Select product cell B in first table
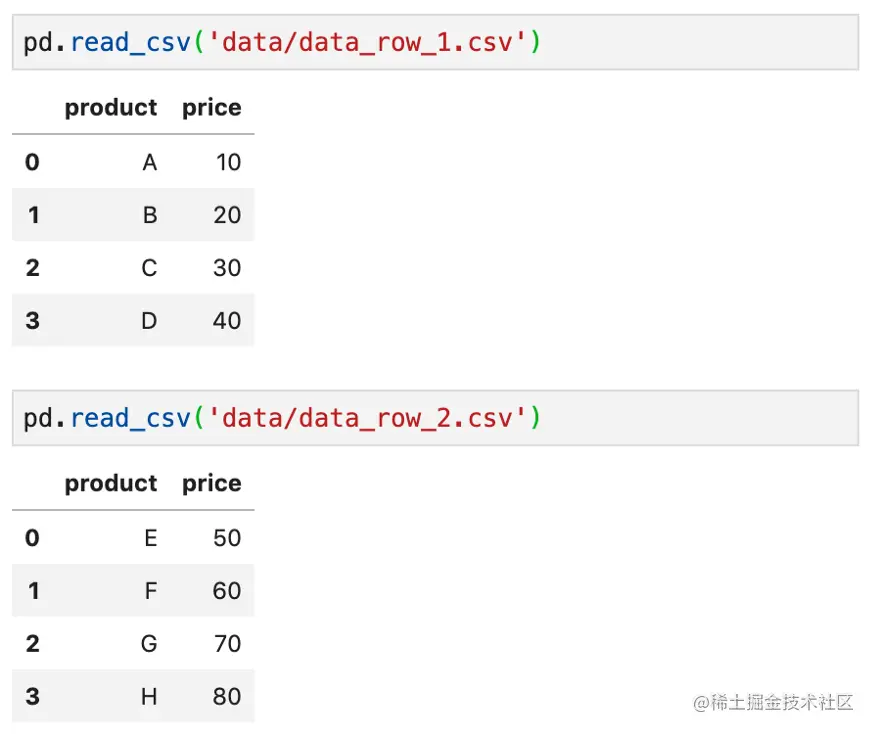This screenshot has height=734, width=875. [x=150, y=215]
